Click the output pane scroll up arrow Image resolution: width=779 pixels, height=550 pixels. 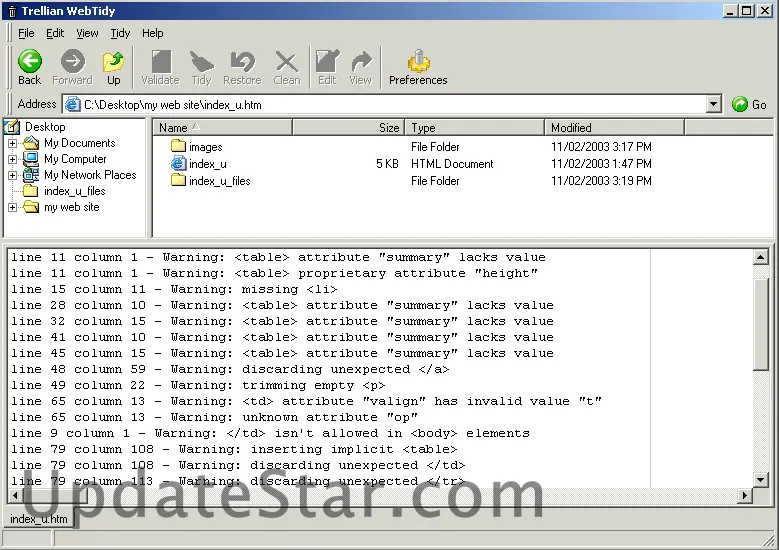tap(761, 257)
